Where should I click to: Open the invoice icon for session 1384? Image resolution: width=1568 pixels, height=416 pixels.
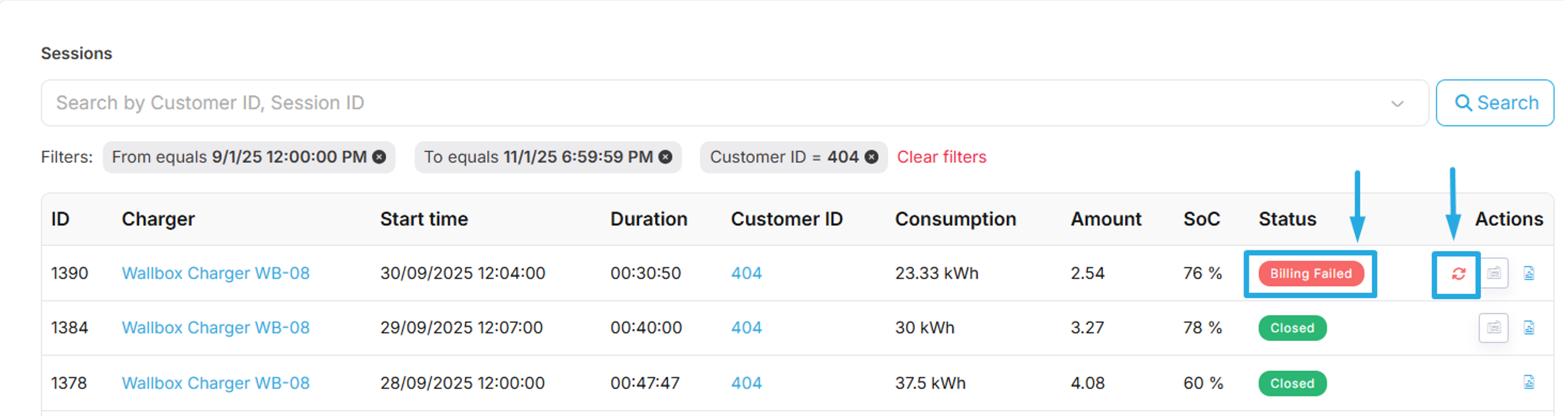tap(1493, 328)
